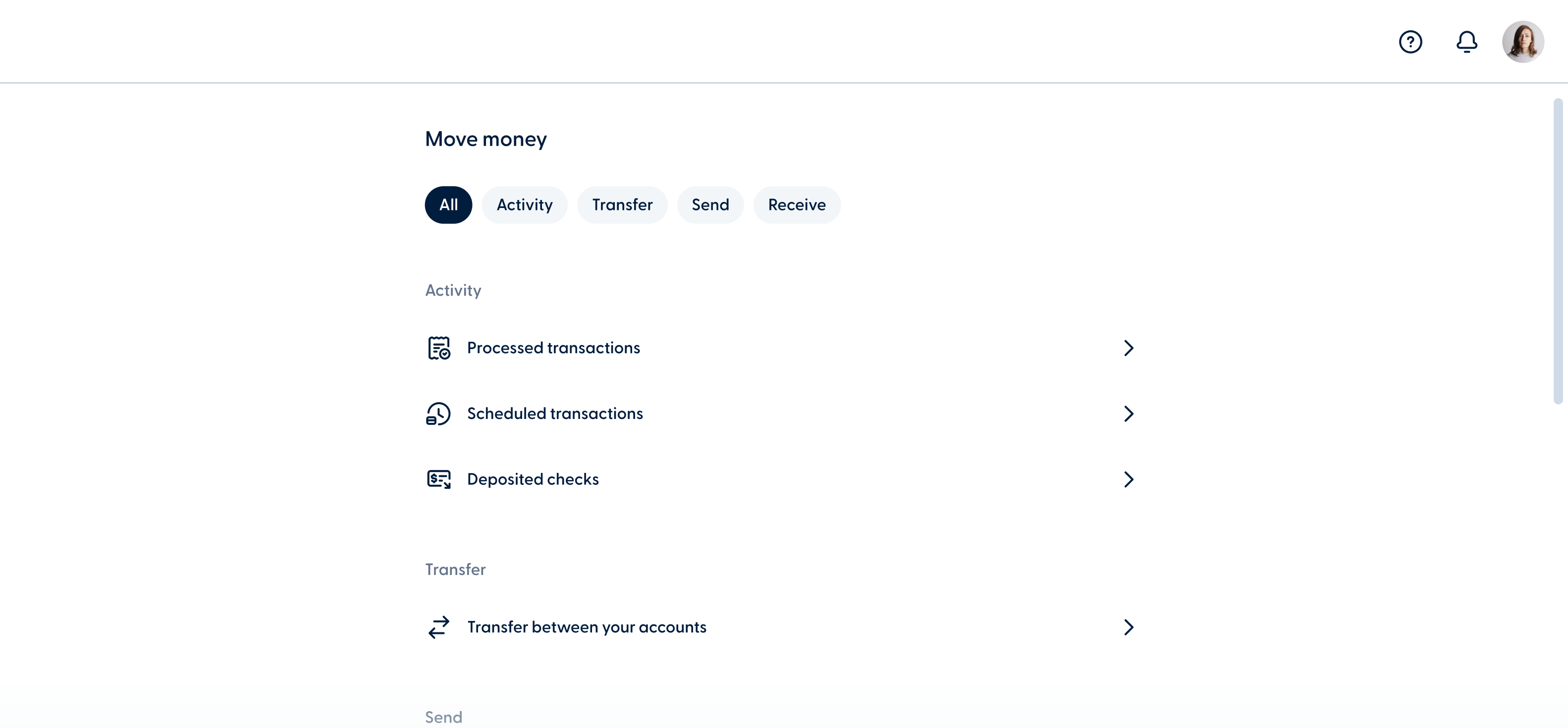Expand Deposited checks chevron
The height and width of the screenshot is (728, 1568).
point(1128,479)
